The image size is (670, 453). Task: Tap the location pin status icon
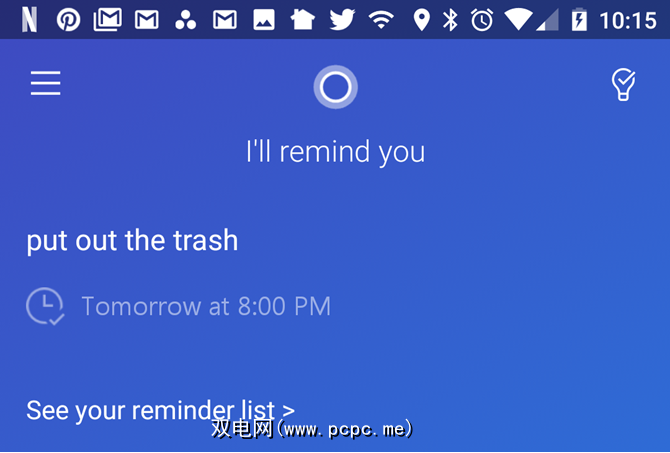pos(422,20)
